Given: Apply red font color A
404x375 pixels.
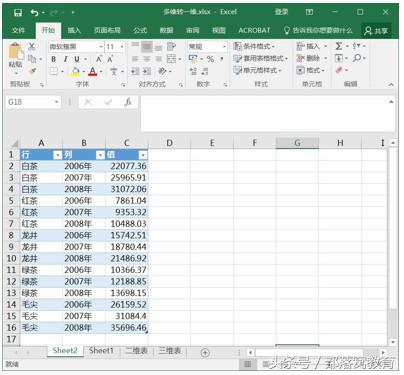Looking at the screenshot, I should tap(93, 71).
